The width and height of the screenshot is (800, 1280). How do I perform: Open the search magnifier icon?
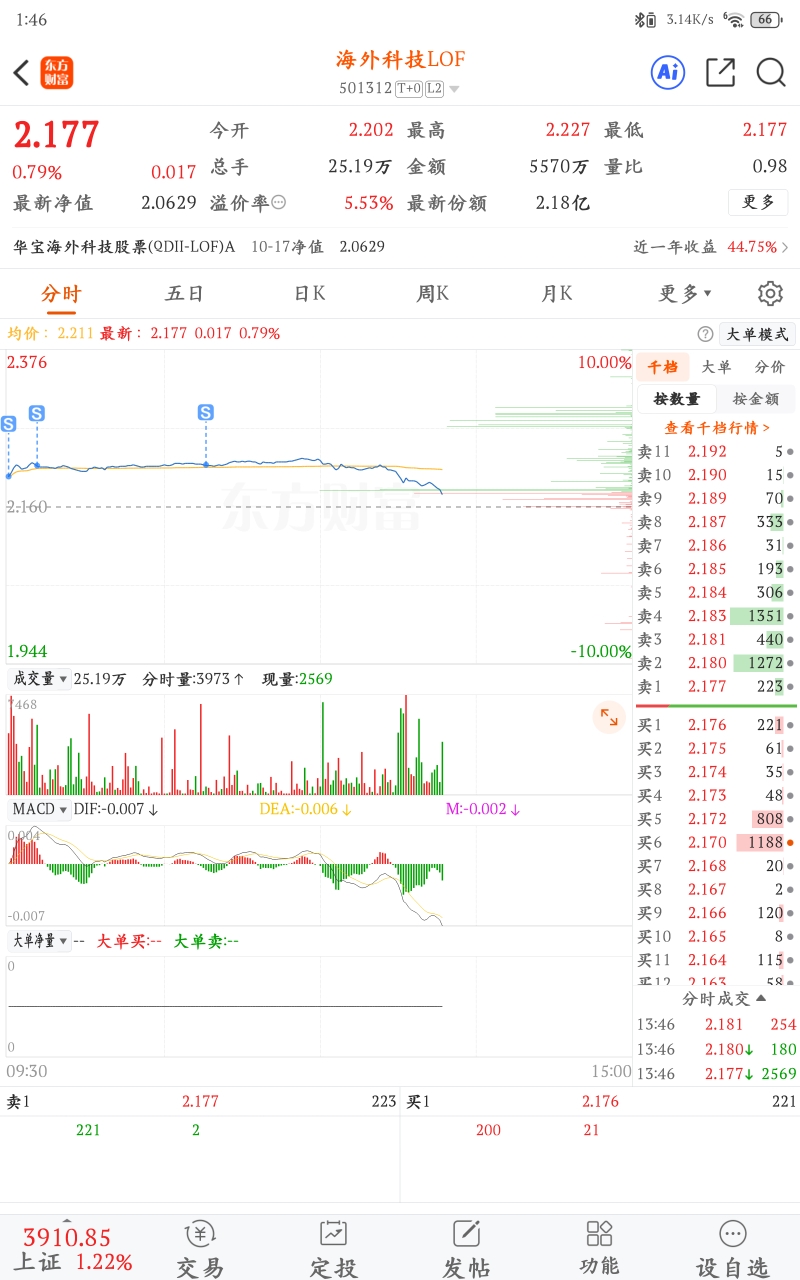(x=771, y=72)
